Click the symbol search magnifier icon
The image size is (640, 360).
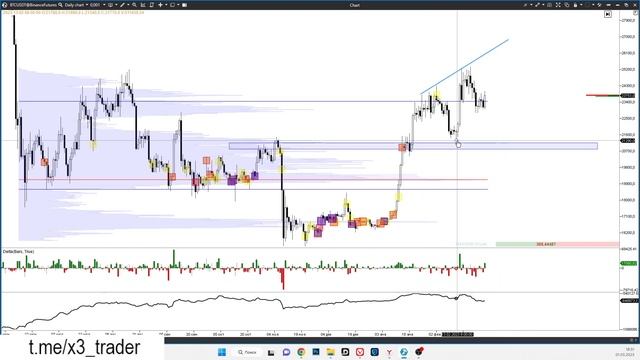pyautogui.click(x=60, y=5)
